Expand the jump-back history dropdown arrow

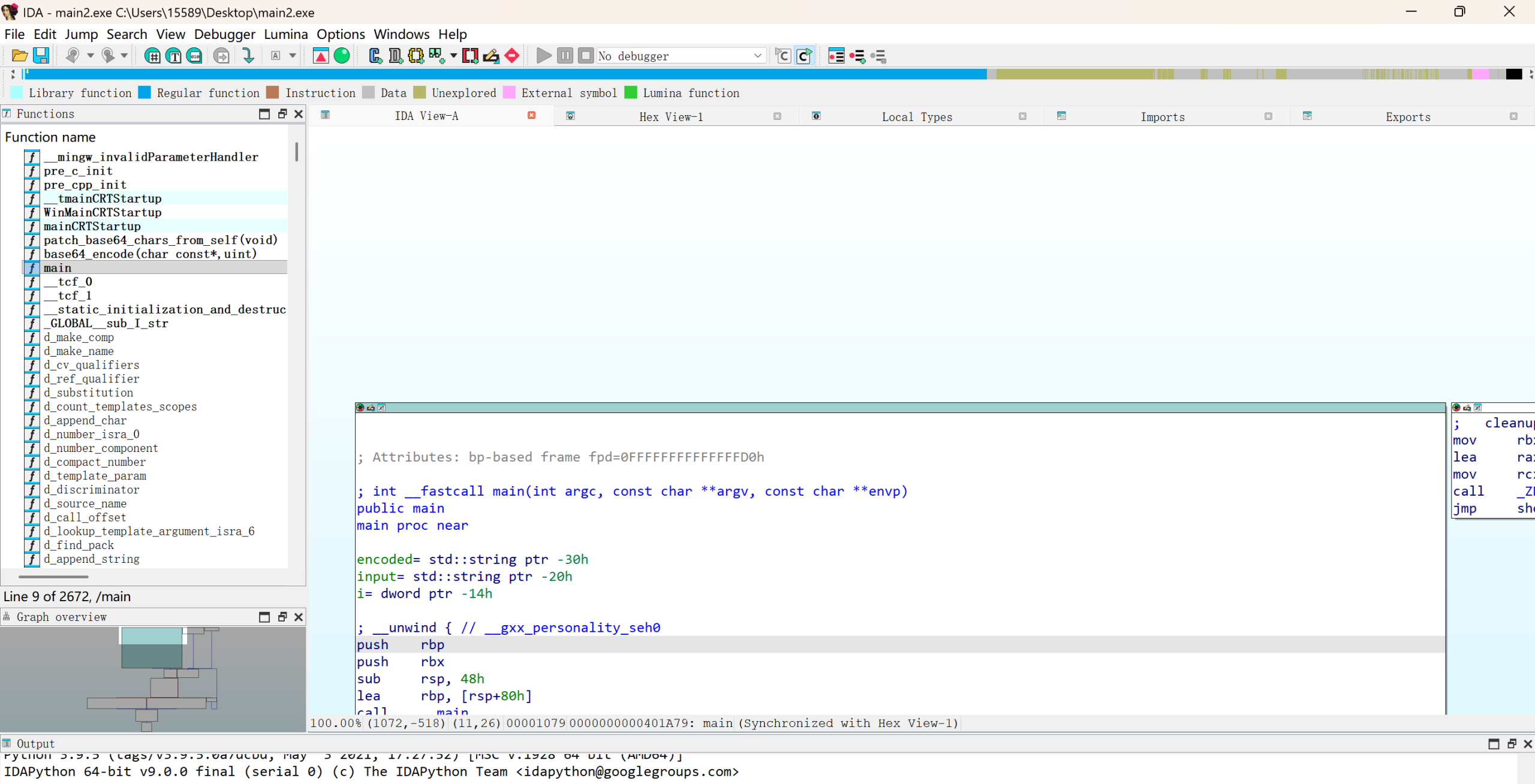coord(90,56)
